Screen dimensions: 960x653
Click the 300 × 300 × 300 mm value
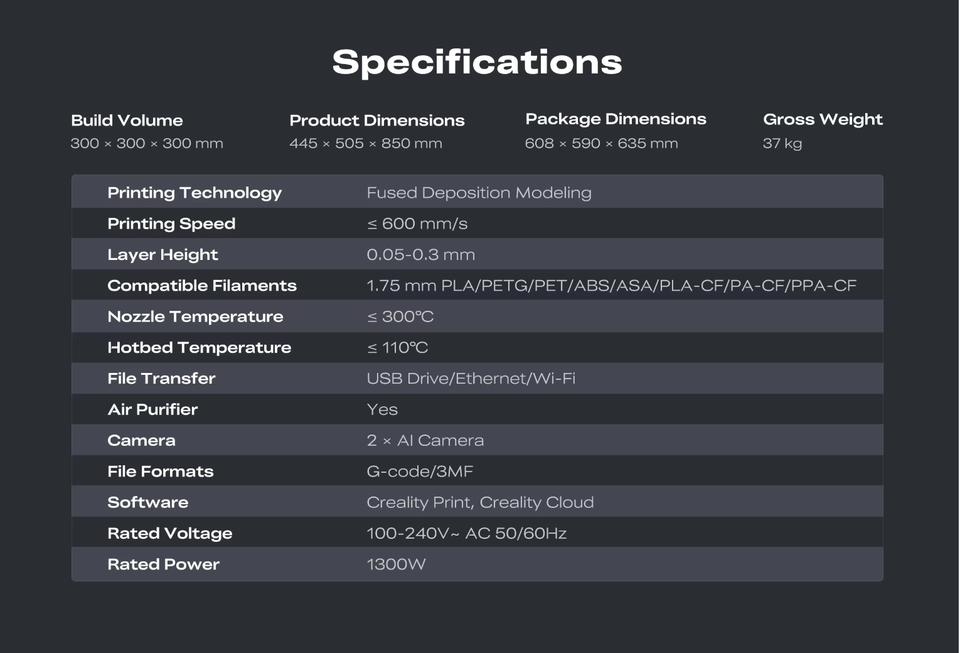[147, 143]
